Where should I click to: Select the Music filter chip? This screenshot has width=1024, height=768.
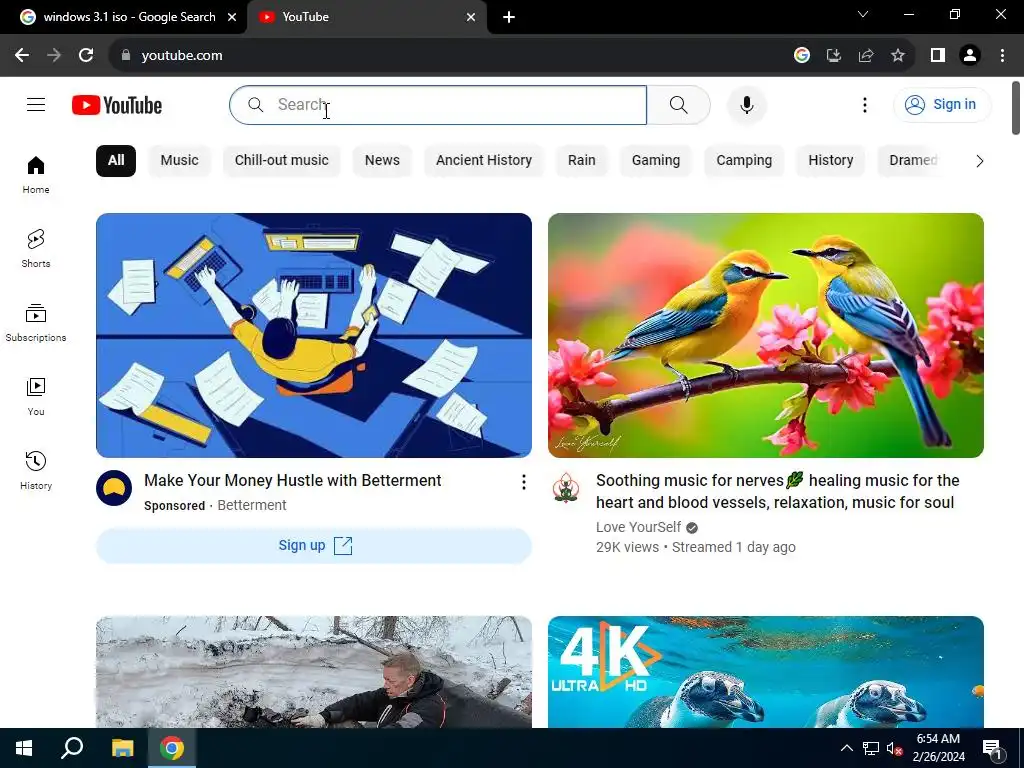pos(180,161)
